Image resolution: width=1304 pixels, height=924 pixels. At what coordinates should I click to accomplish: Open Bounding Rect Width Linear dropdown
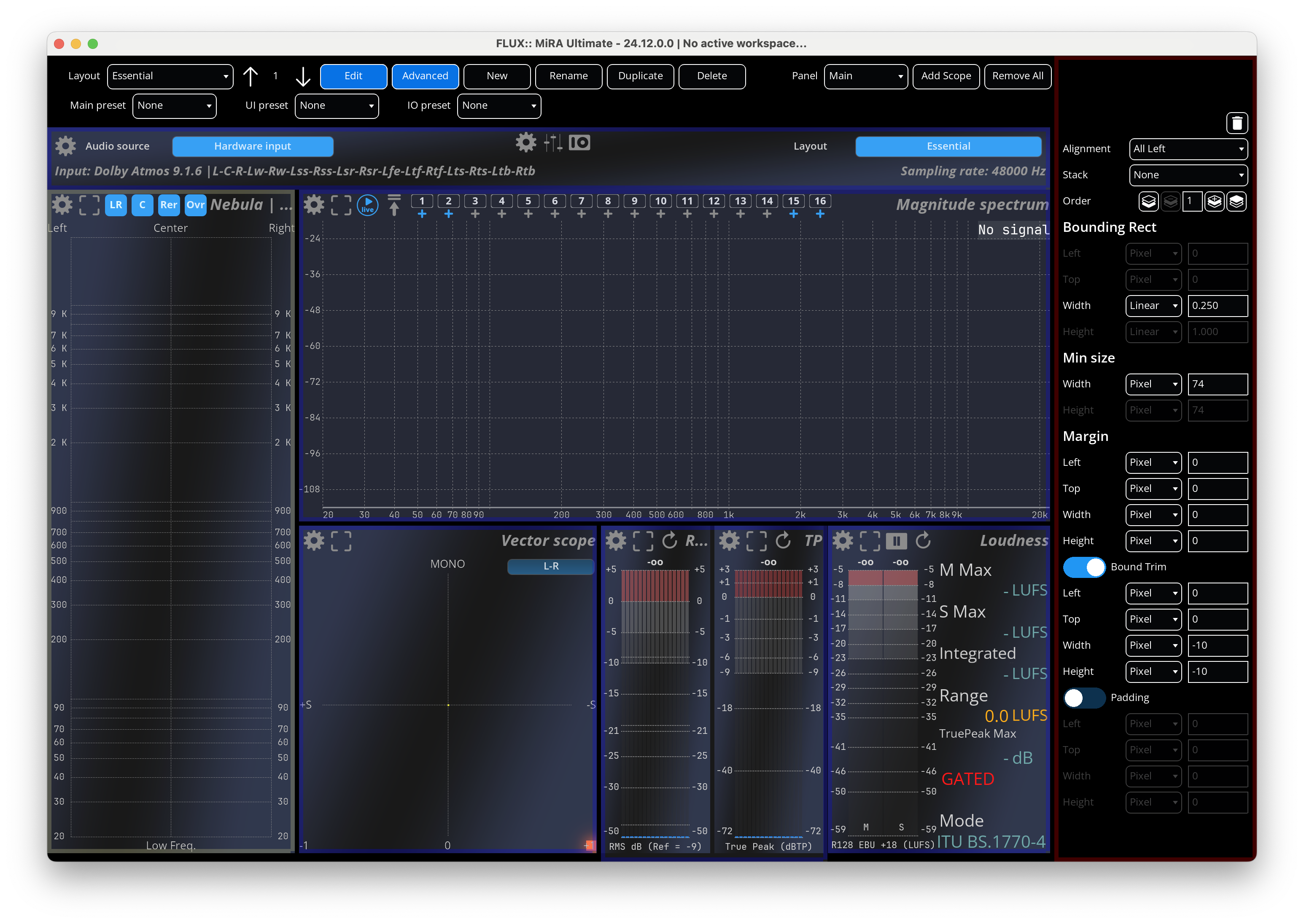coord(1153,306)
